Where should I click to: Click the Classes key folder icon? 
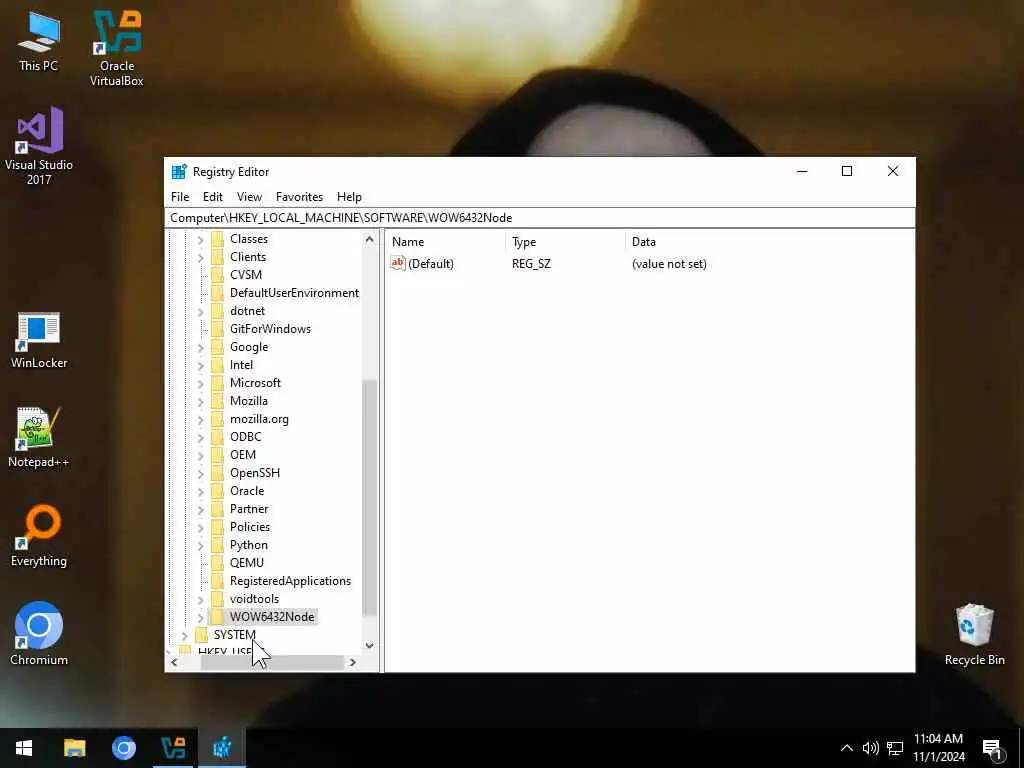pos(218,239)
